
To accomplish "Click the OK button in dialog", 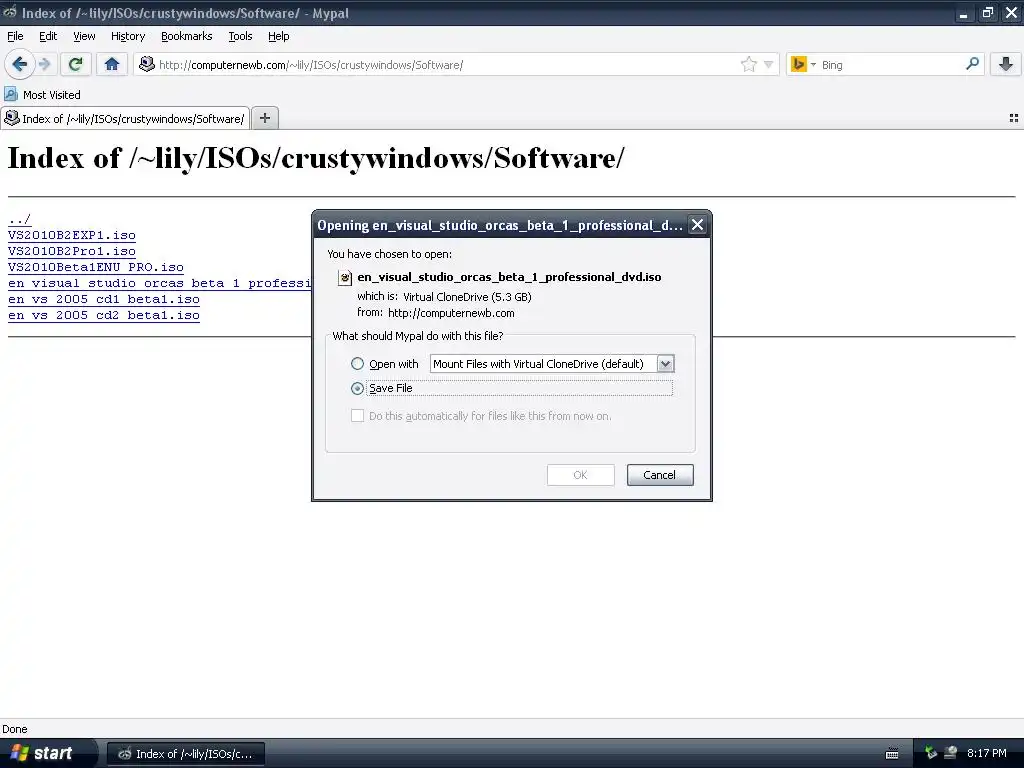I will tap(581, 475).
